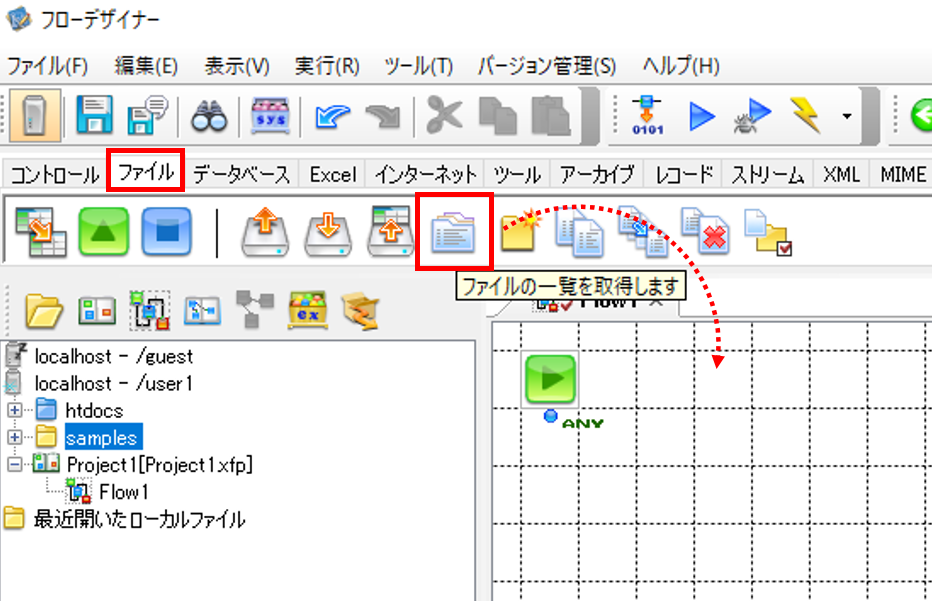Open the dropdown arrow beside lightning icon
Viewport: 932px width, 606px height.
click(x=846, y=116)
